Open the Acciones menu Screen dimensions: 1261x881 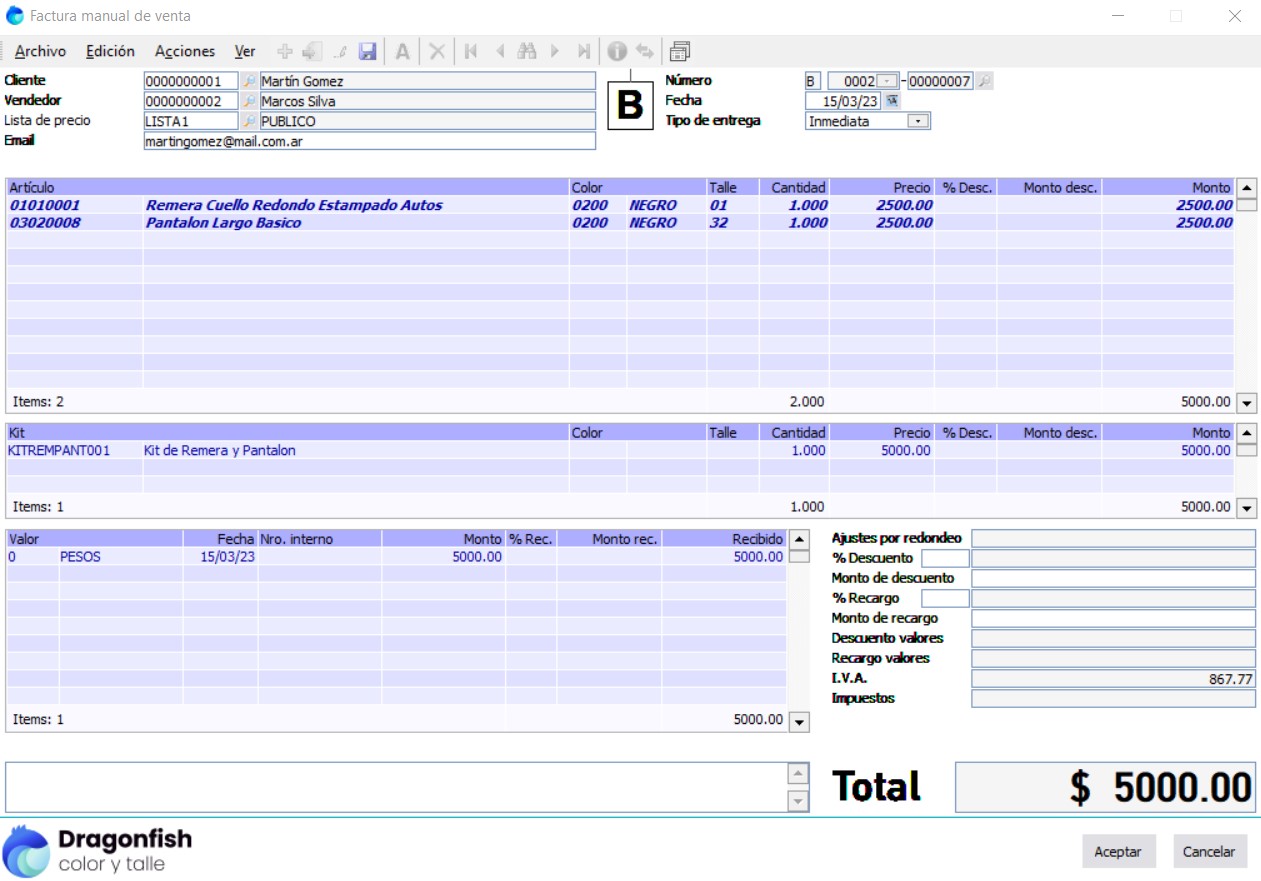[185, 52]
